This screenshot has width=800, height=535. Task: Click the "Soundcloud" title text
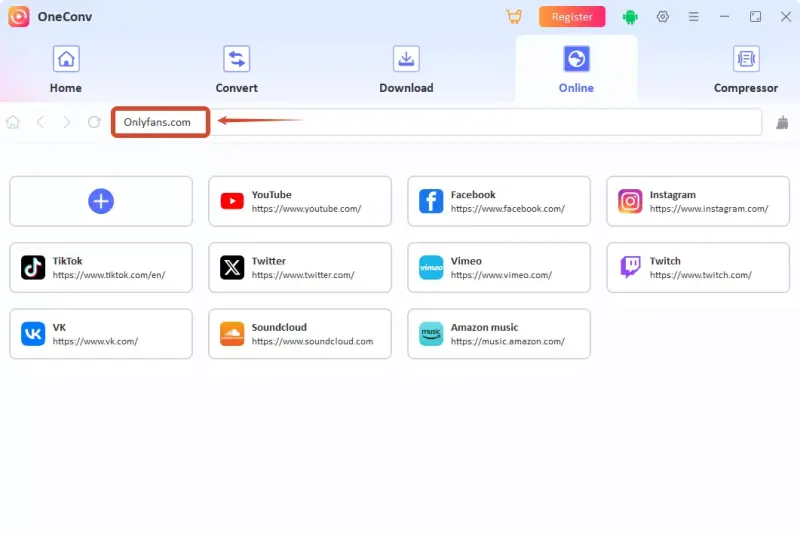click(279, 327)
